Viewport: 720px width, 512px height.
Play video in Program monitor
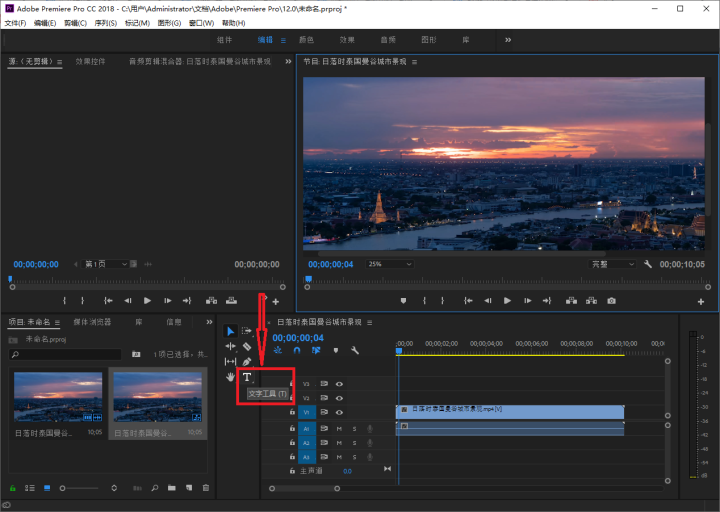click(x=507, y=301)
